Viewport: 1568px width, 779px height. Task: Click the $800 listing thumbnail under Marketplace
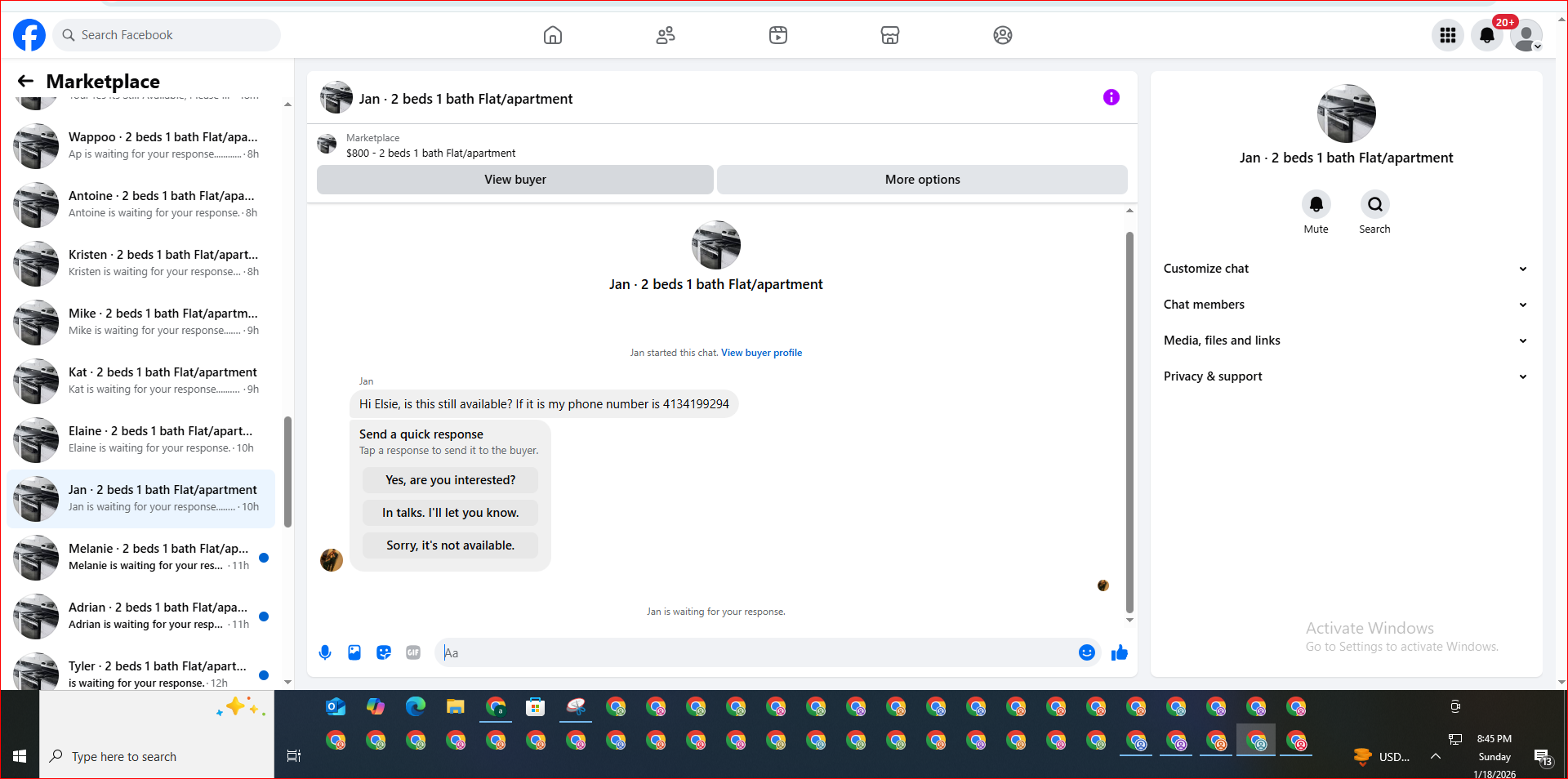point(327,145)
